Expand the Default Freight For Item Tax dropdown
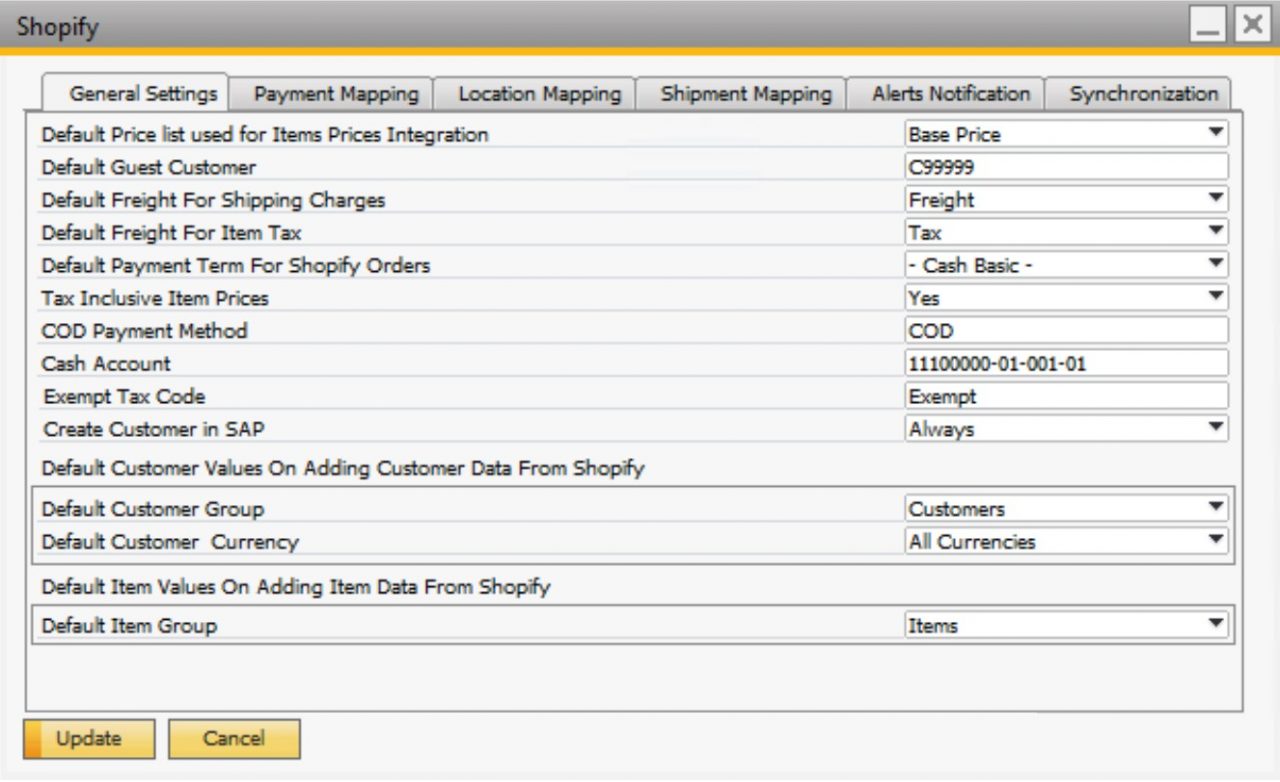Image resolution: width=1280 pixels, height=782 pixels. click(1216, 231)
